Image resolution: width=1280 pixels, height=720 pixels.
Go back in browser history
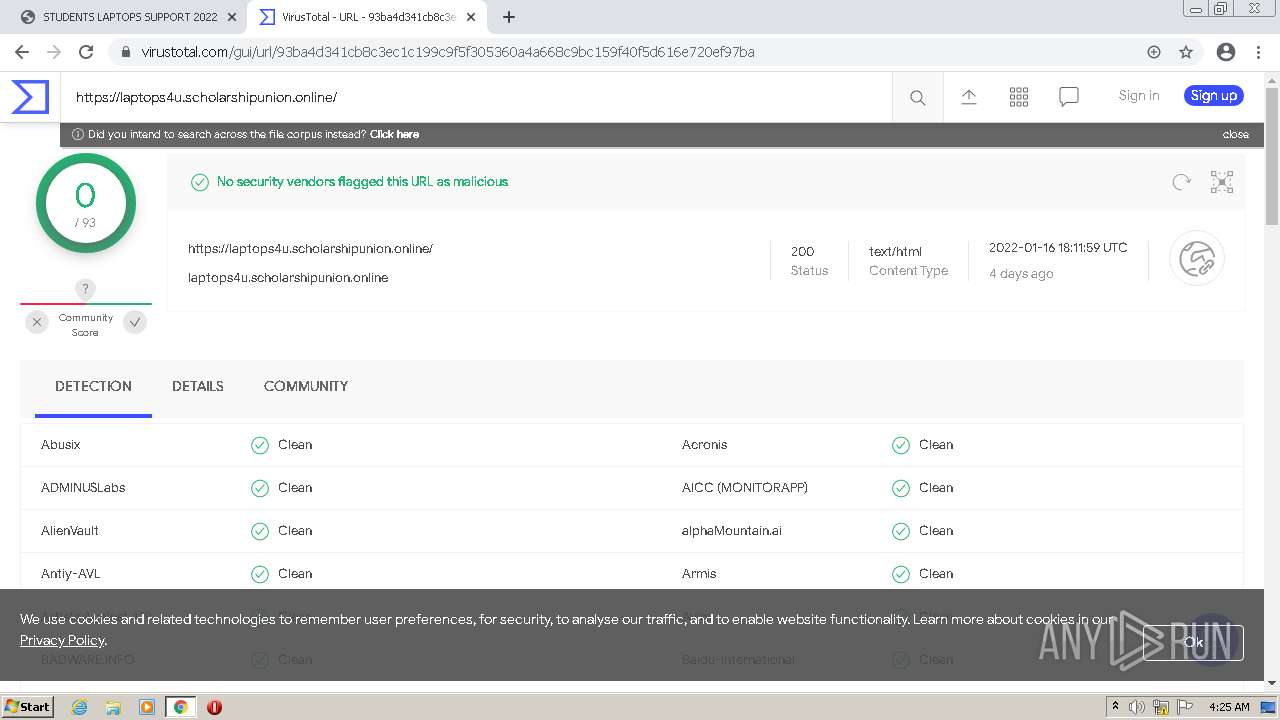coord(22,52)
